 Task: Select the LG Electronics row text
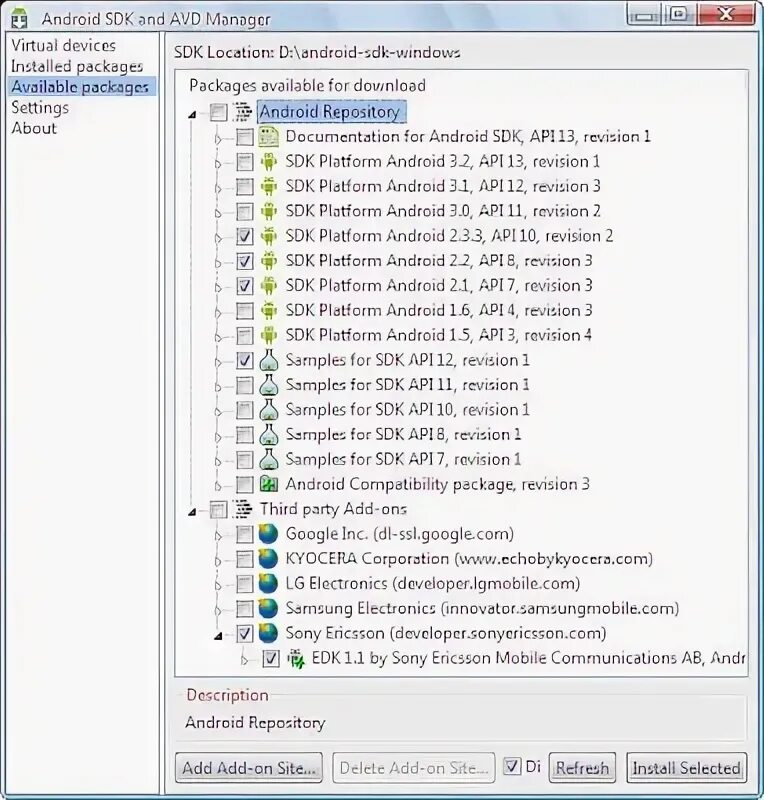pos(433,584)
